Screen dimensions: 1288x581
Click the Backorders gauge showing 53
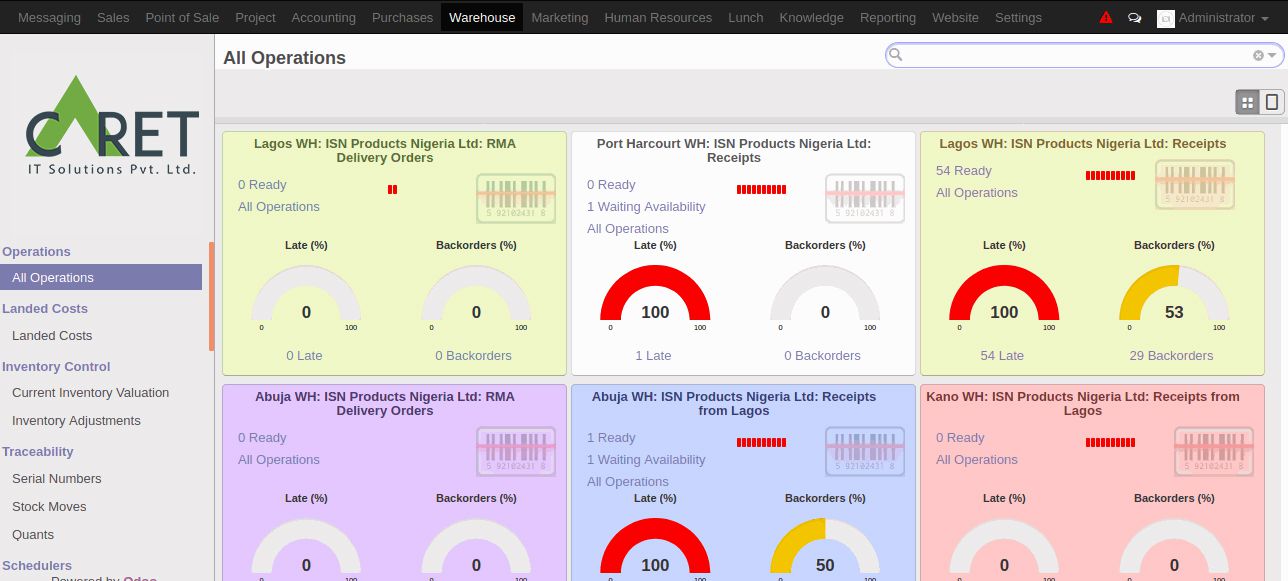(1173, 295)
